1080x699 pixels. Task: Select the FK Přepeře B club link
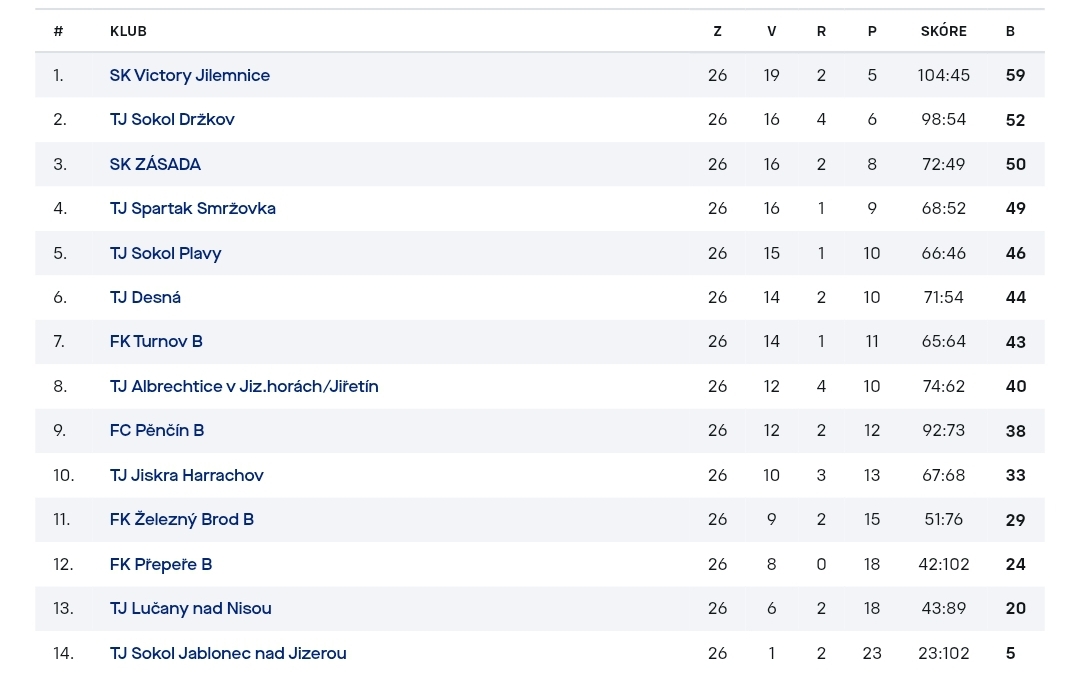click(x=160, y=564)
